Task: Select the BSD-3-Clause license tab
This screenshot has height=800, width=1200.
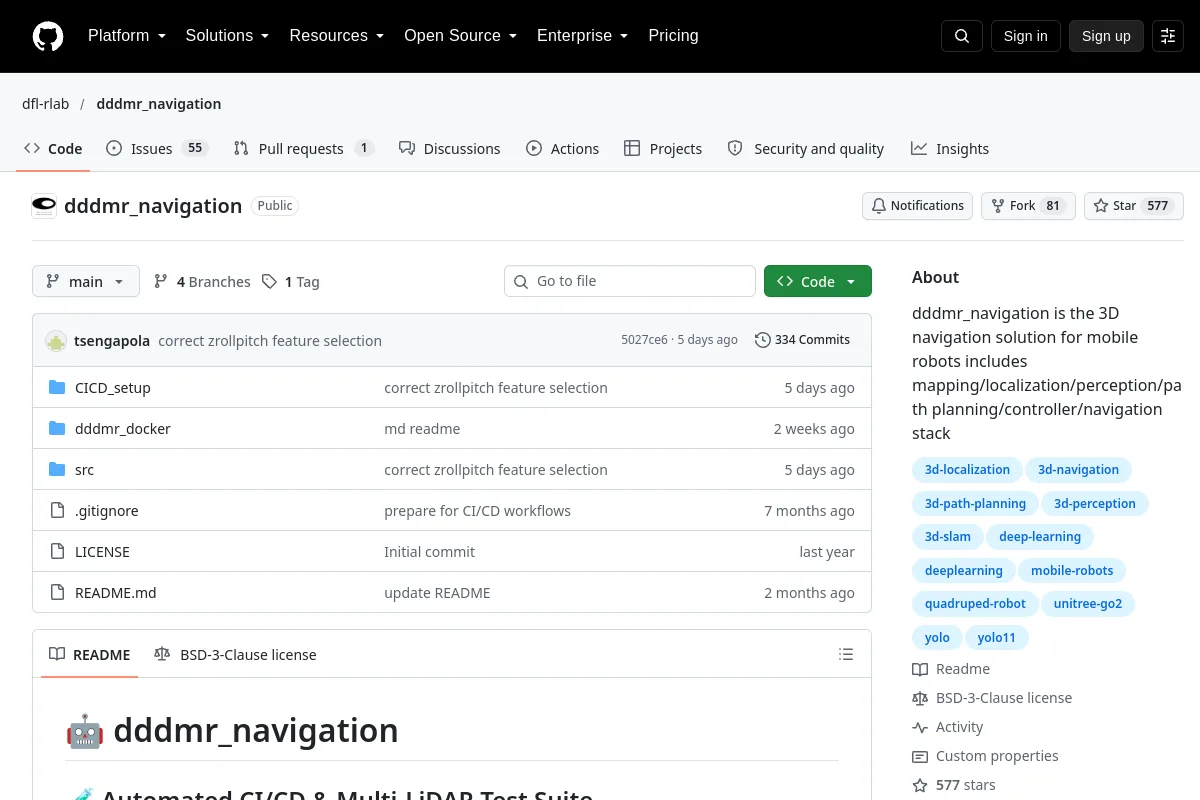Action: pos(236,655)
